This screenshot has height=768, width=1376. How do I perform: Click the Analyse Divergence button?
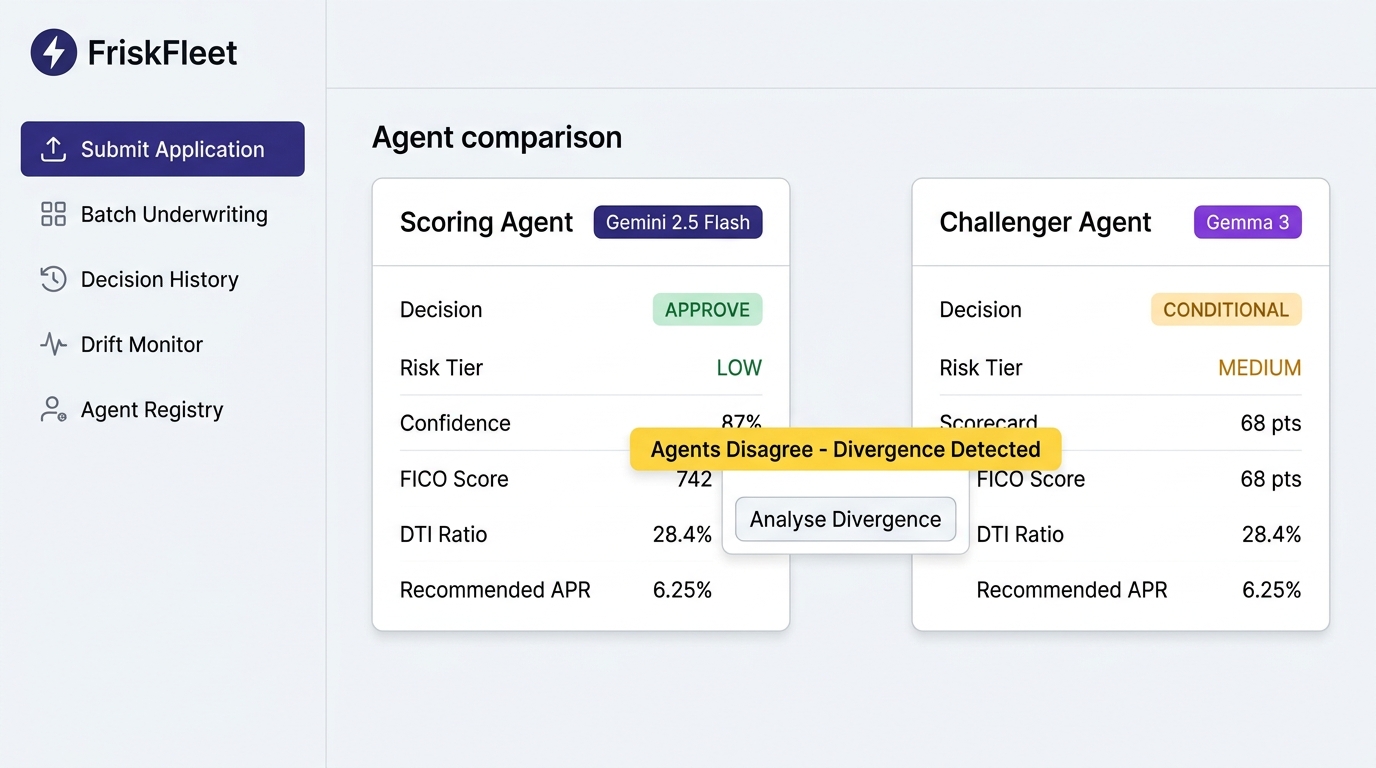[845, 519]
